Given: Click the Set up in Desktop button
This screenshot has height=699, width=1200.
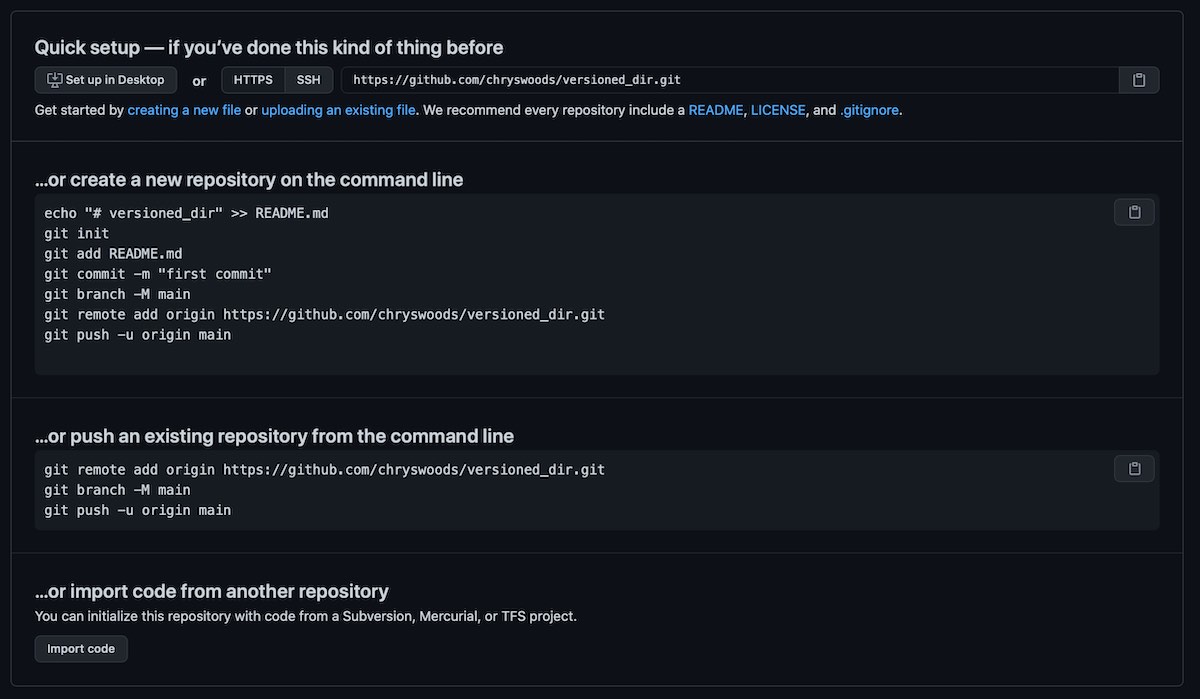Looking at the screenshot, I should (106, 80).
